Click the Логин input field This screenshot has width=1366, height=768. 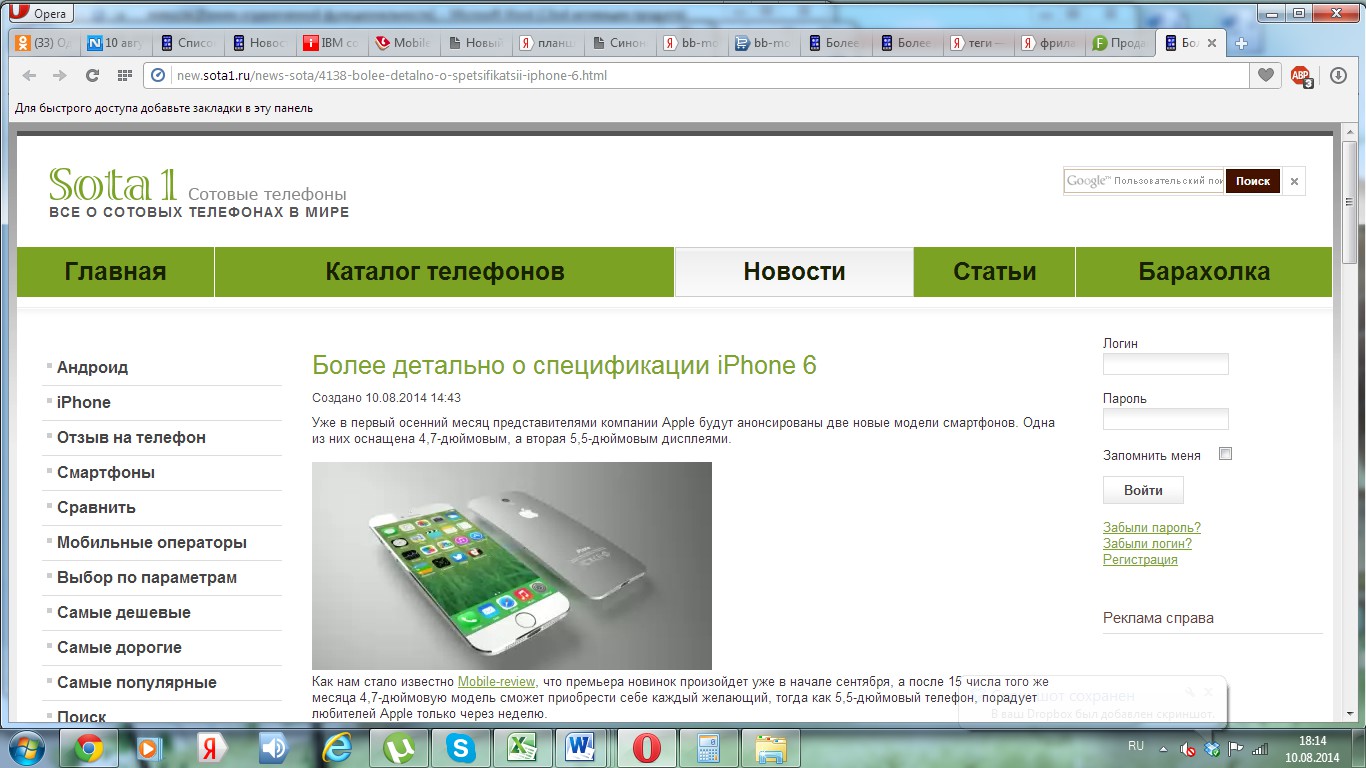pos(1165,364)
